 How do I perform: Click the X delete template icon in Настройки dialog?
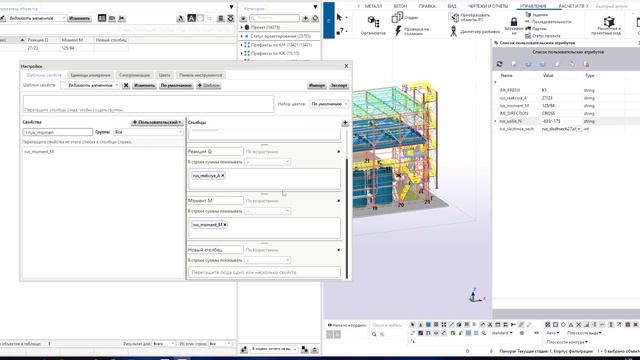126,85
